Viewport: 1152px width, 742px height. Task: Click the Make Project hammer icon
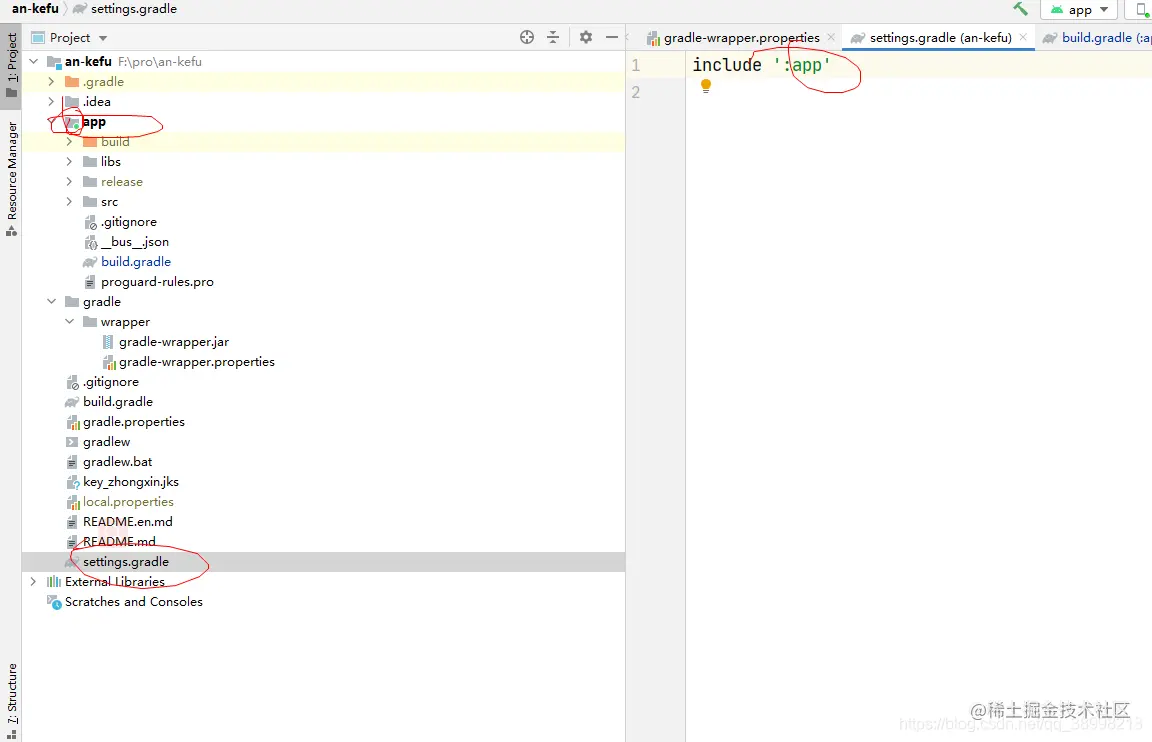pyautogui.click(x=1020, y=9)
